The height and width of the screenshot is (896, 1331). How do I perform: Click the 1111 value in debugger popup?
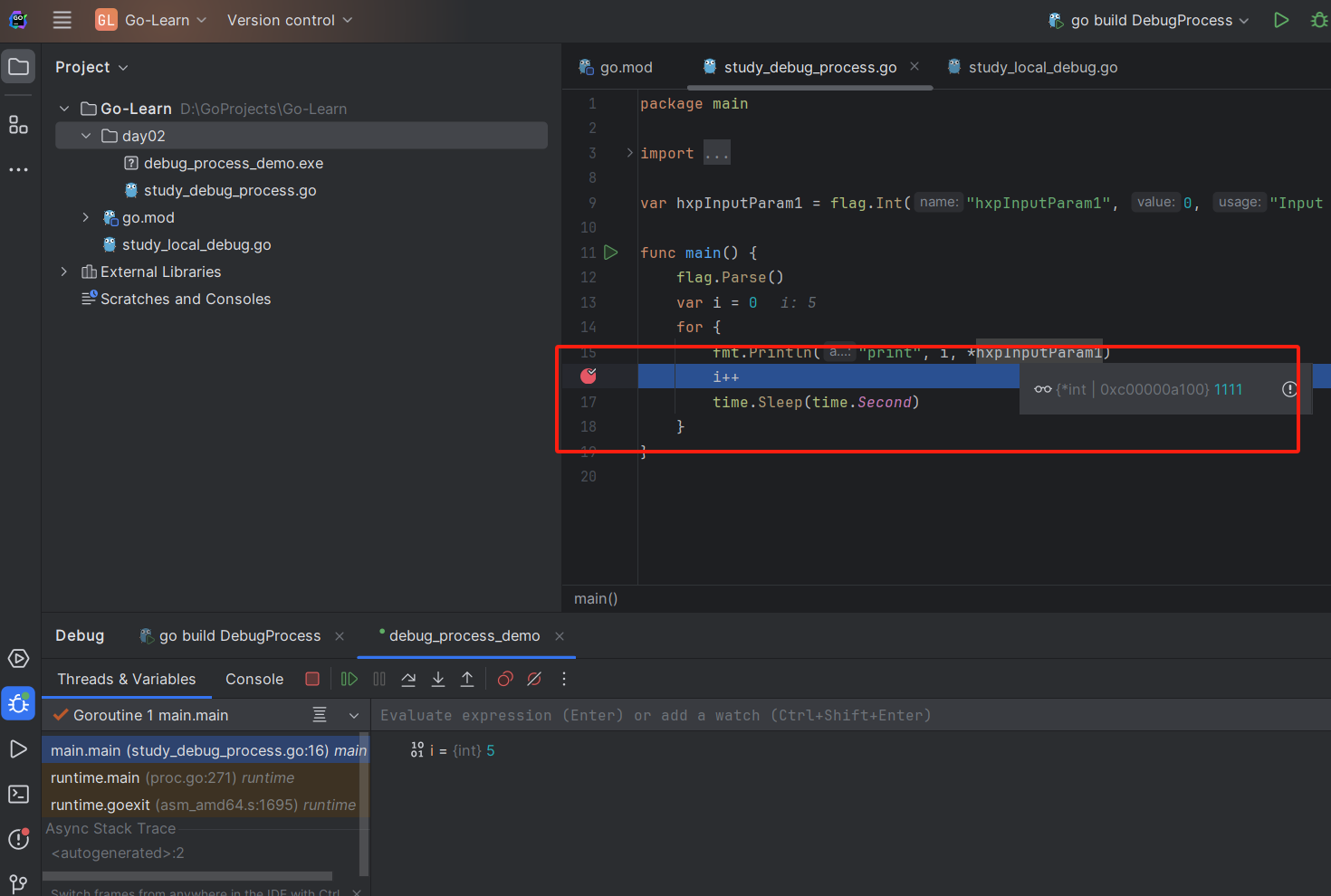(1228, 389)
